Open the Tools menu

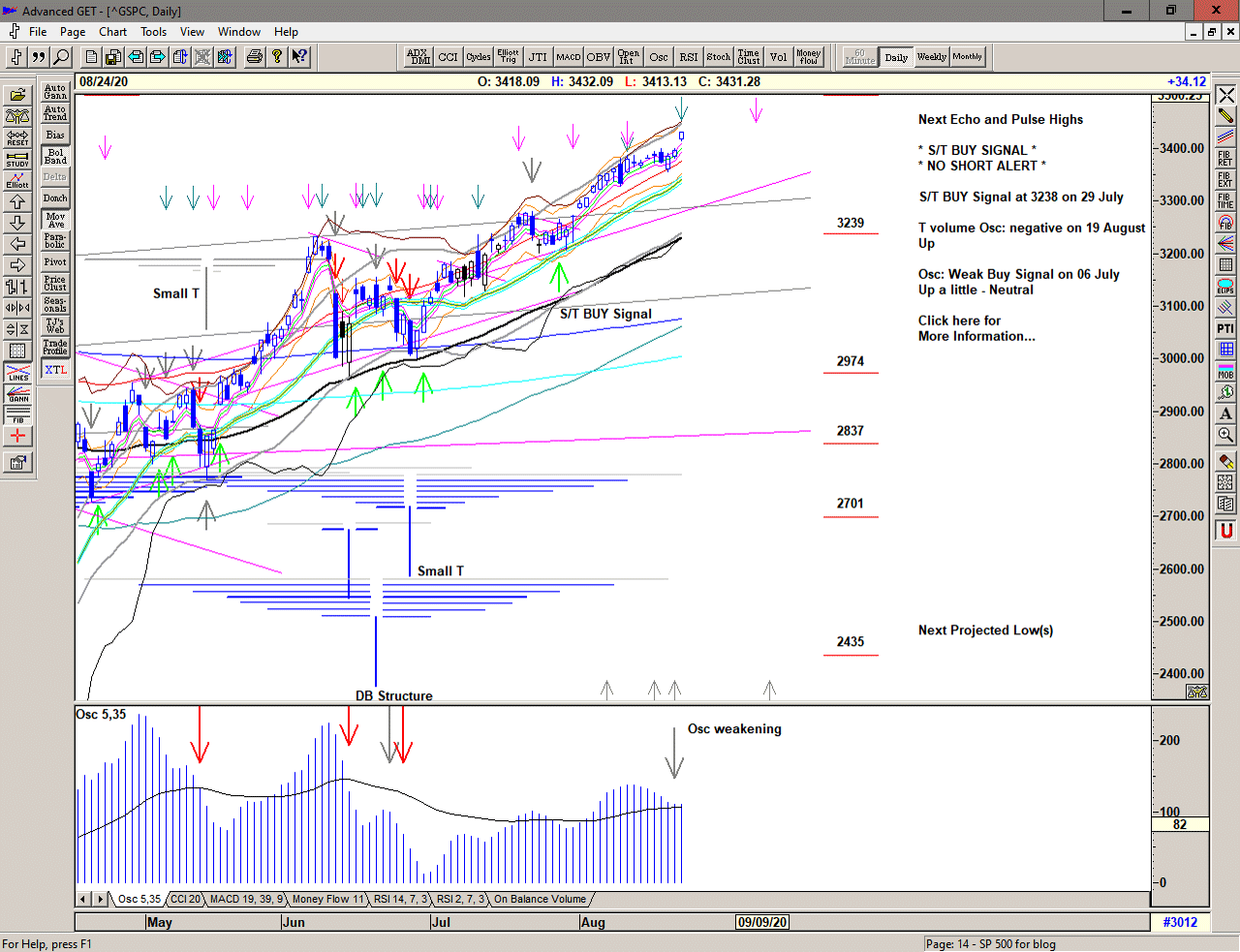(153, 32)
